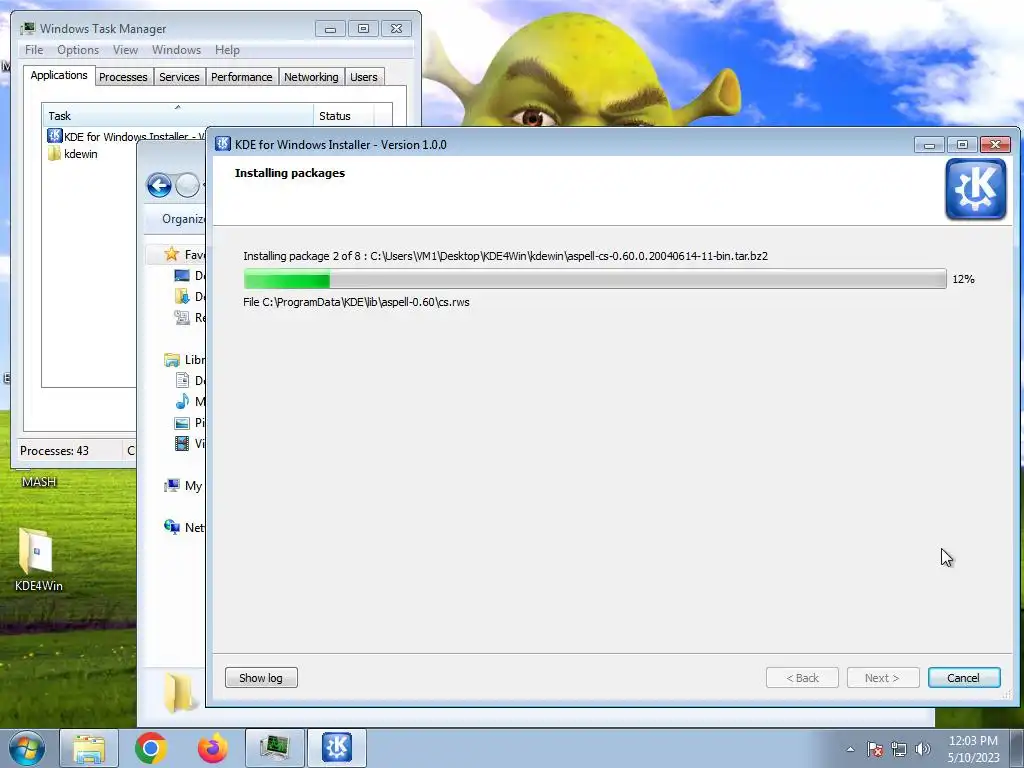
Task: Switch to Users tab
Action: coord(363,77)
